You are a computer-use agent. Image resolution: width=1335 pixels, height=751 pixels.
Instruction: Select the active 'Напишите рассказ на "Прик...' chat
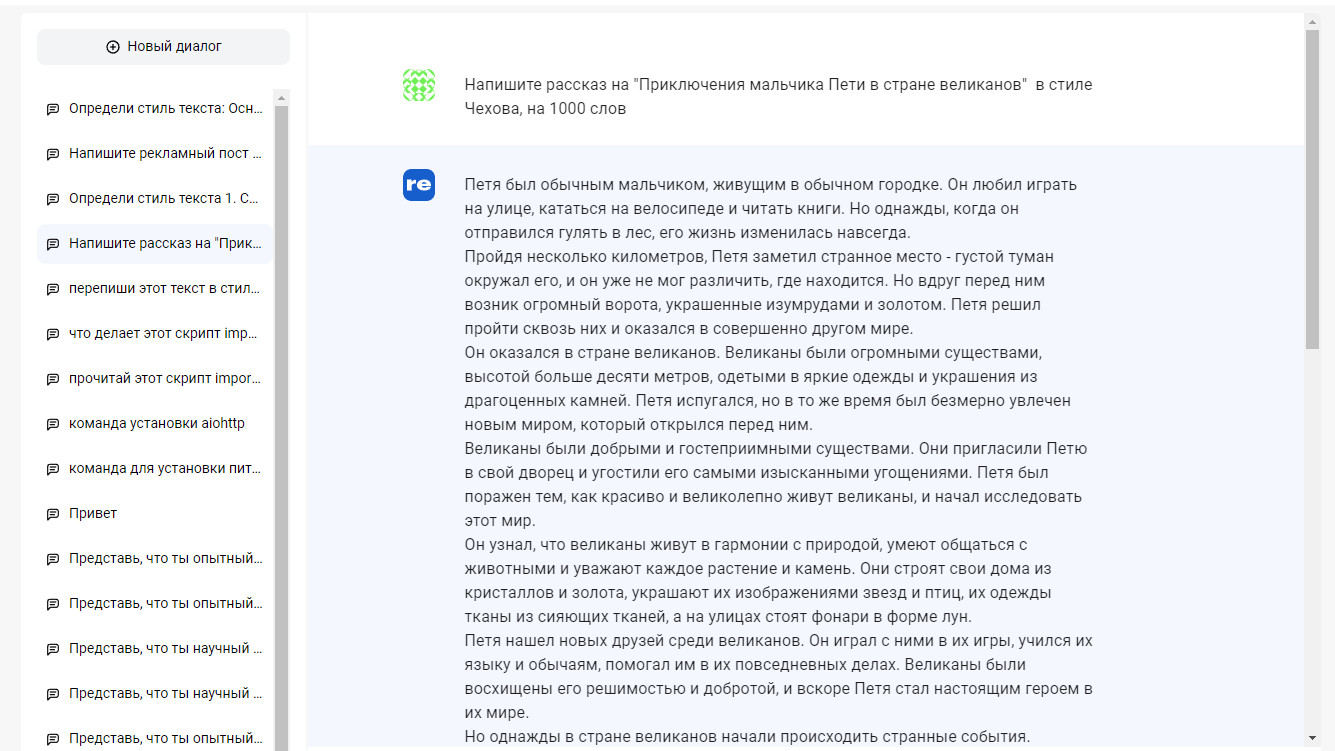[165, 244]
